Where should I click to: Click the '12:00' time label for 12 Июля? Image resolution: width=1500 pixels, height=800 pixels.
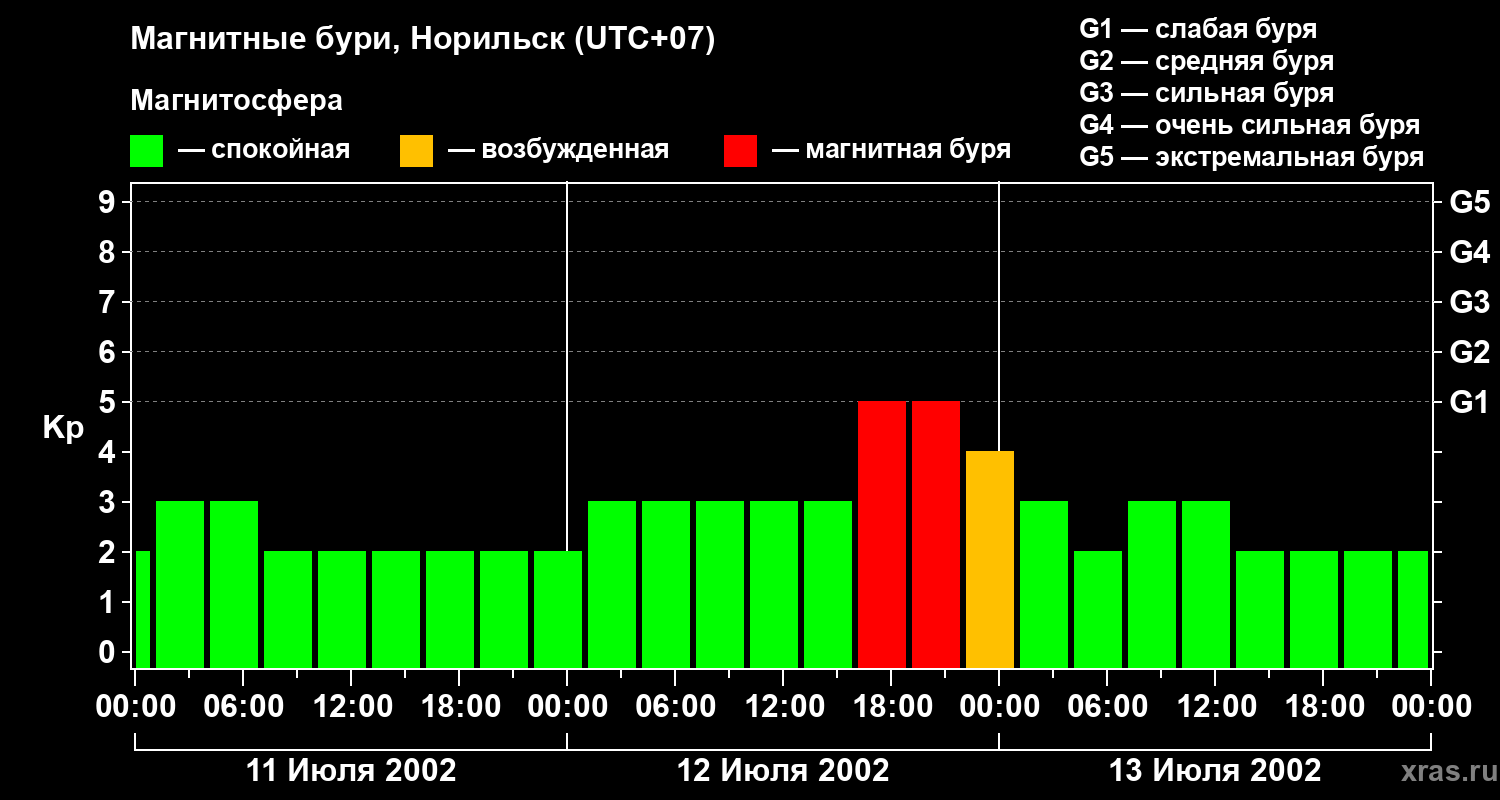(x=783, y=706)
